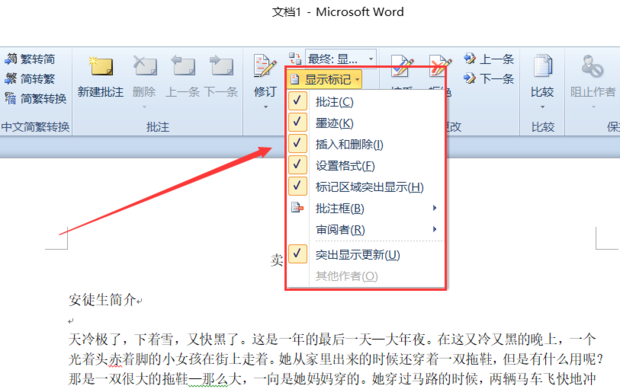The image size is (620, 389).
Task: Toggle 插入和删除(I) checkmark
Action: [x=297, y=144]
